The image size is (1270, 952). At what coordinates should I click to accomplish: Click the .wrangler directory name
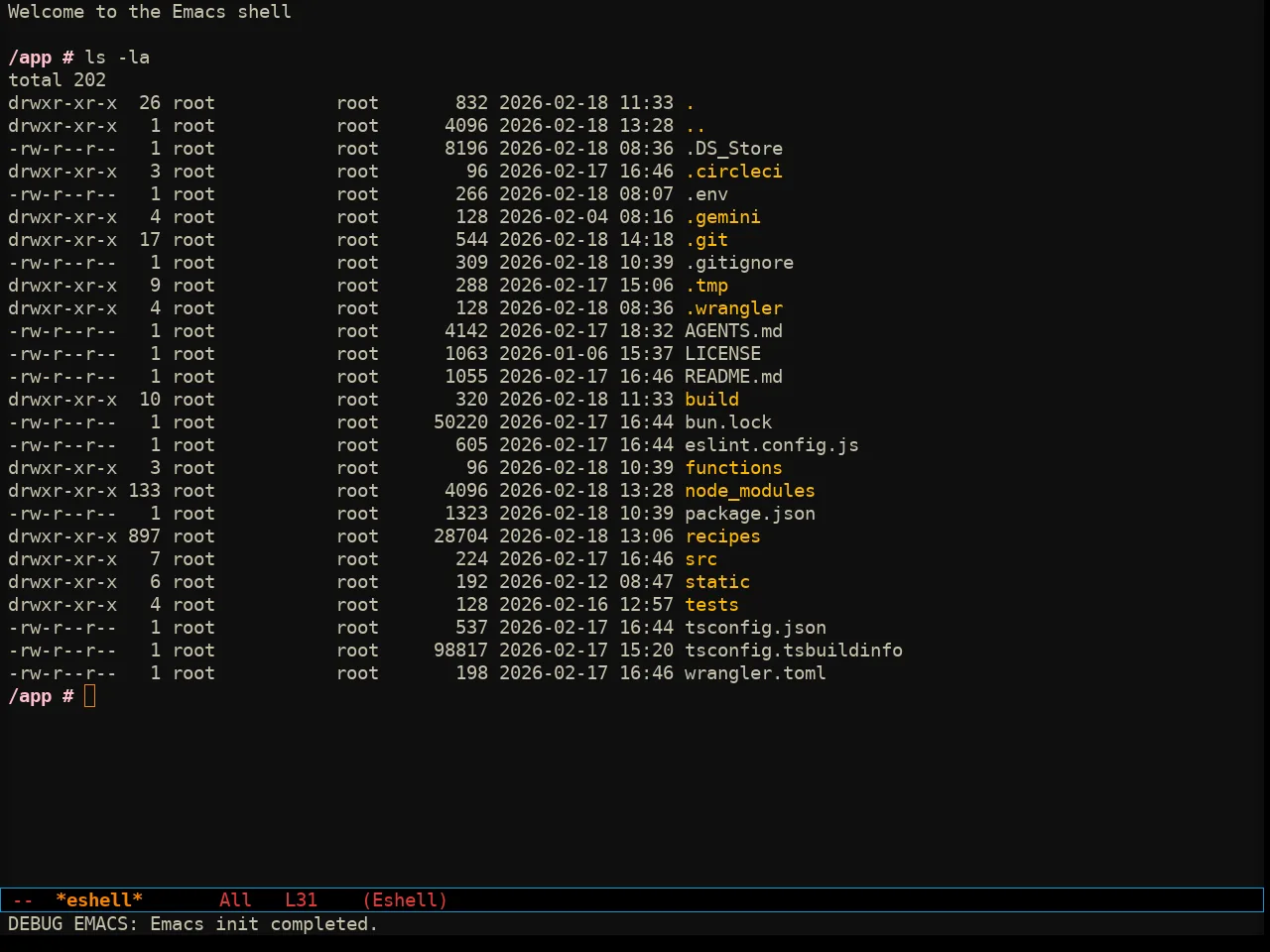(734, 308)
